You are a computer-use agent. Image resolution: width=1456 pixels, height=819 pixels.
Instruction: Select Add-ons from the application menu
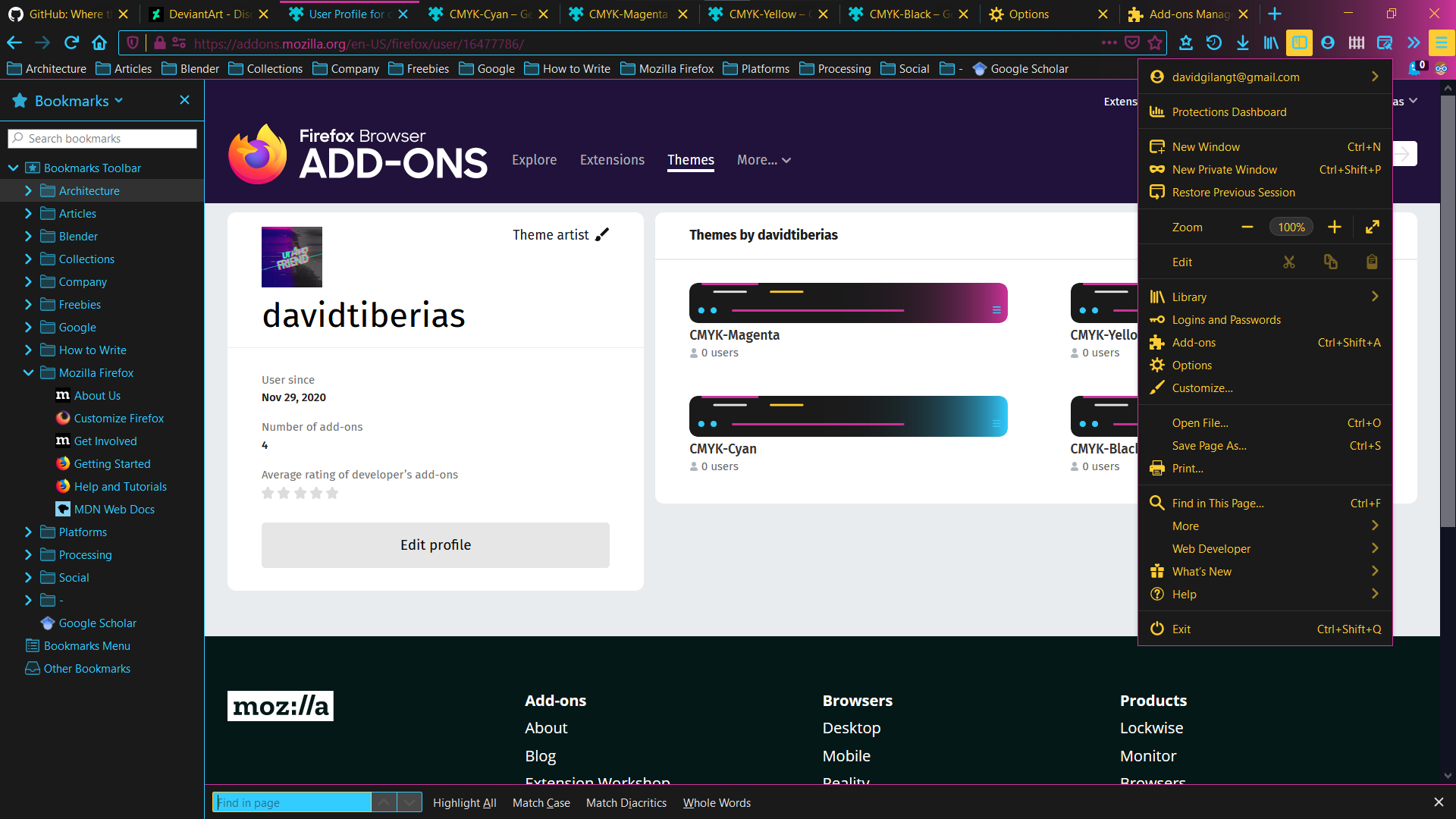[1194, 343]
